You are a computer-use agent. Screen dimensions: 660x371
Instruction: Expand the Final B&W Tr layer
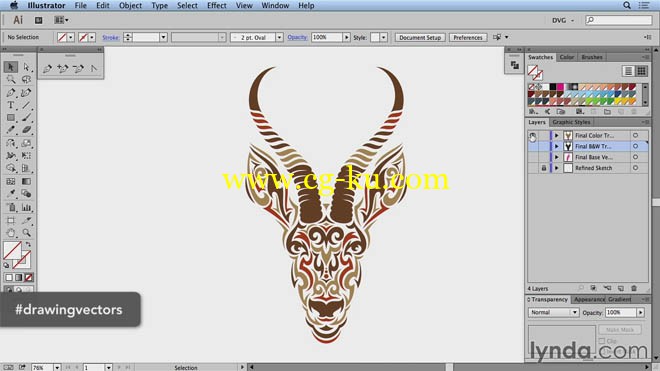(x=557, y=146)
